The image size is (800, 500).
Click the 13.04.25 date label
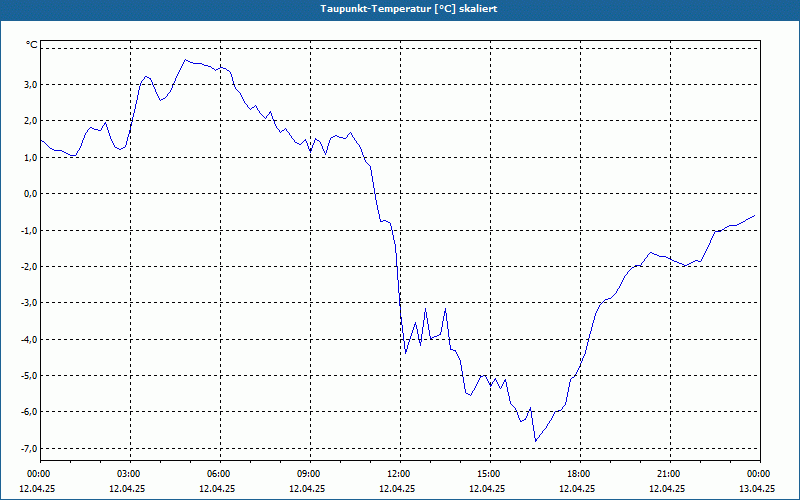tap(757, 488)
